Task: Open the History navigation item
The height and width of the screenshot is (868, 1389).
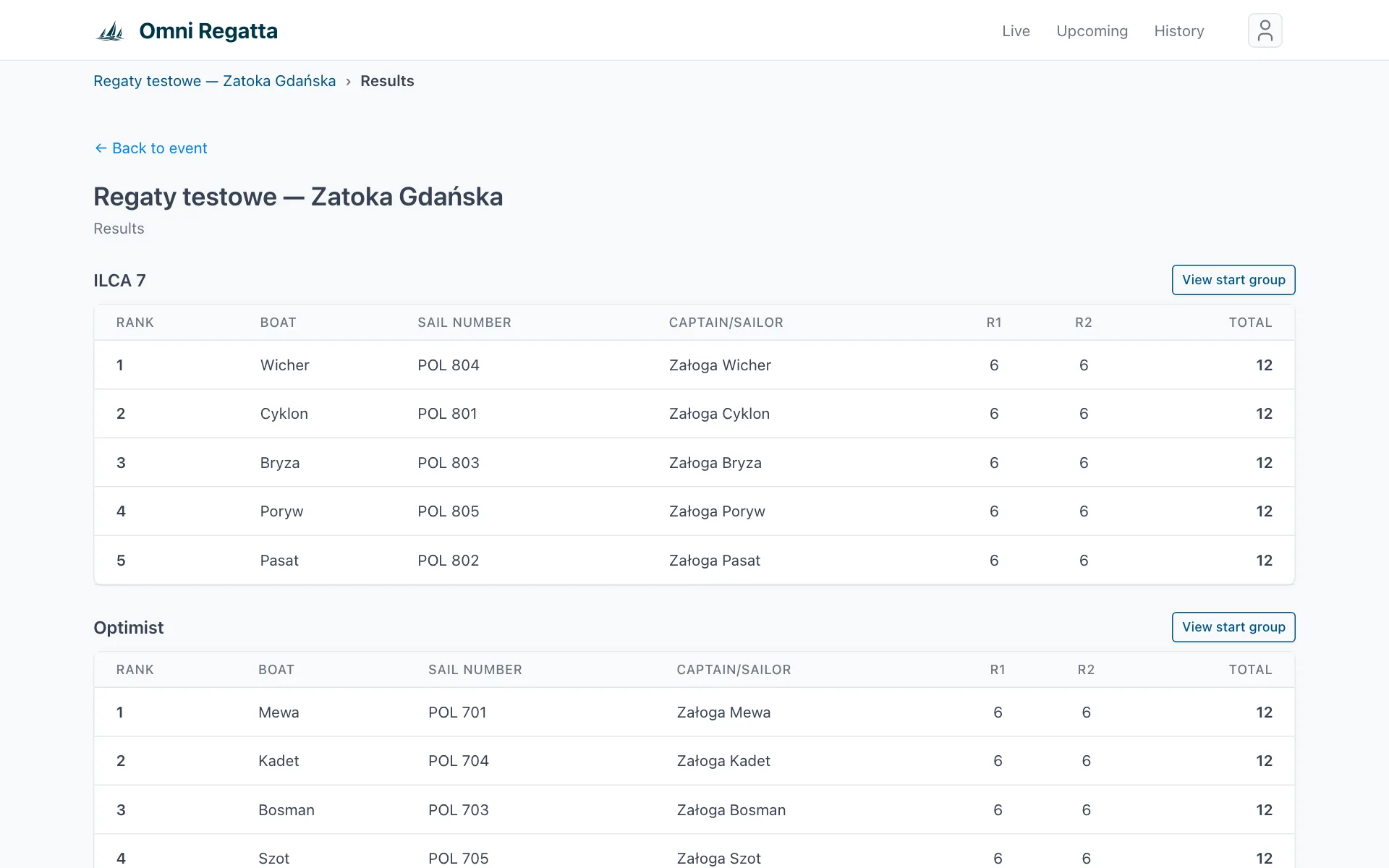Action: [1178, 31]
